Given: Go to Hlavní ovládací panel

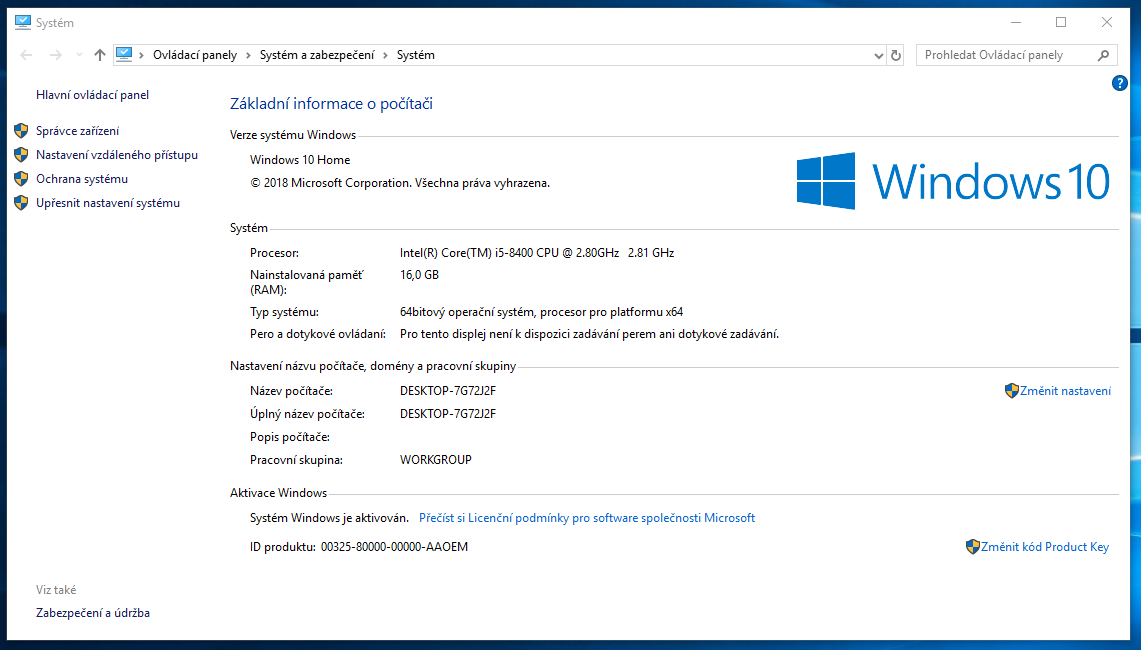Looking at the screenshot, I should (92, 95).
